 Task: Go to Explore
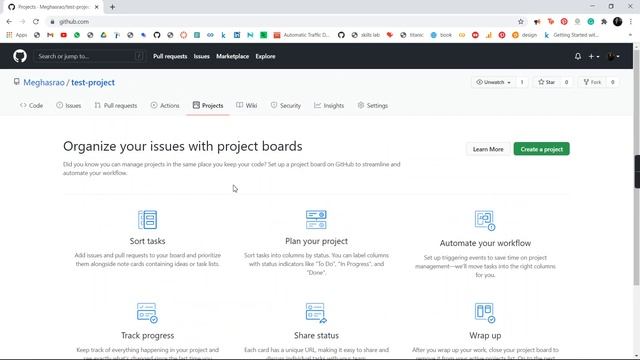tap(265, 56)
